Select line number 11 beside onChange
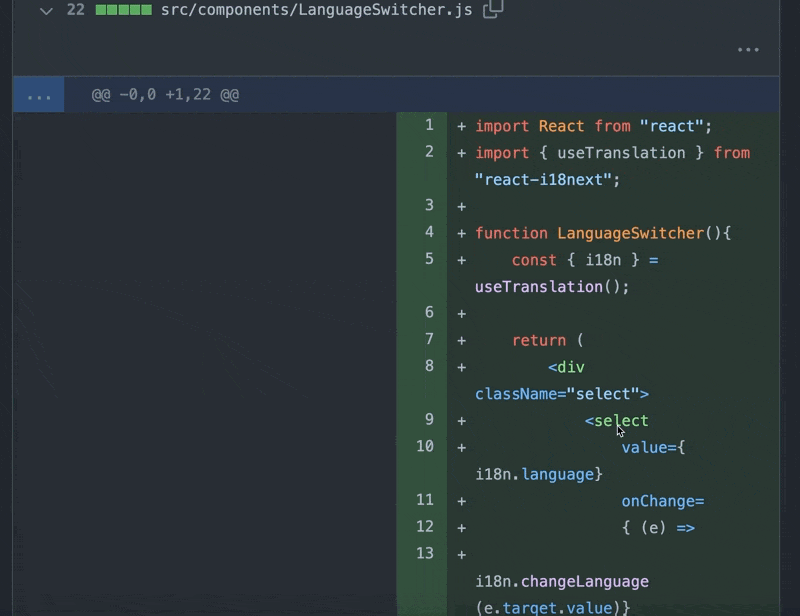The width and height of the screenshot is (800, 616). pos(425,500)
